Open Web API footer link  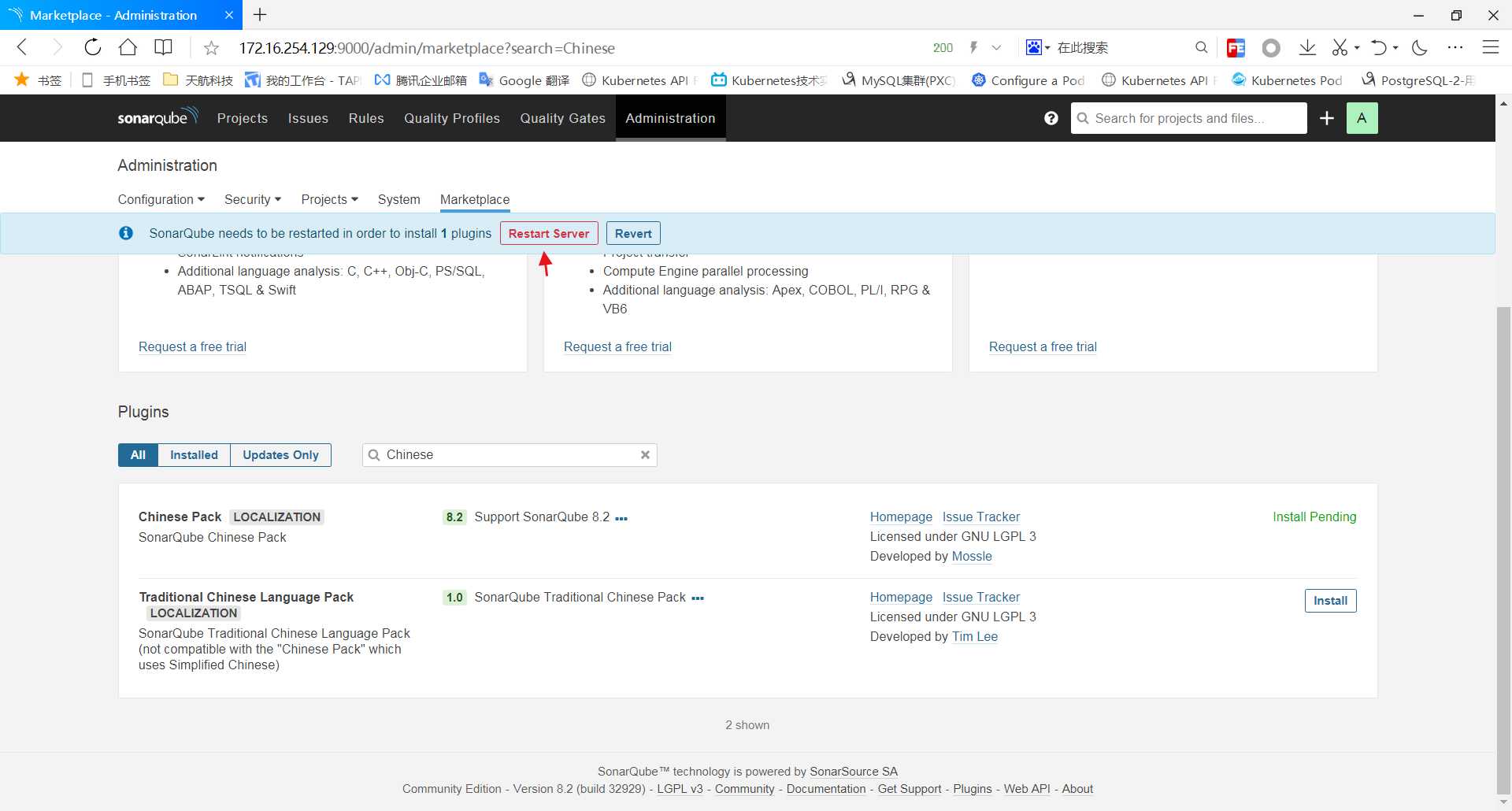[x=1027, y=789]
